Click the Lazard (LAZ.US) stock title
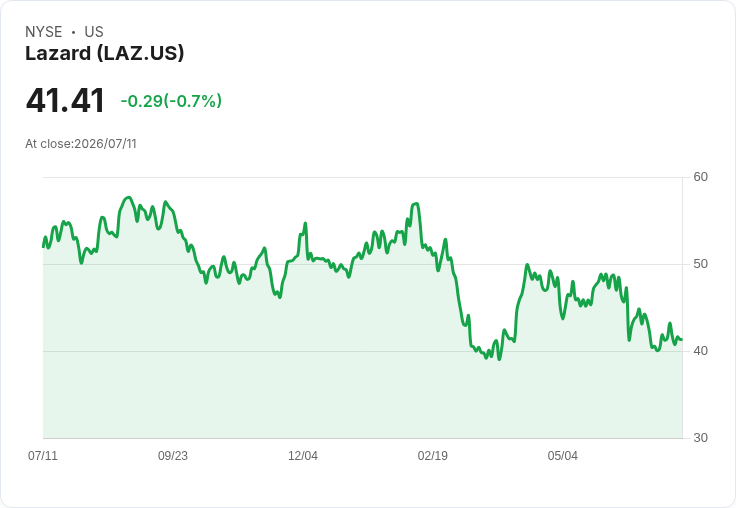Image resolution: width=736 pixels, height=508 pixels. [104, 54]
